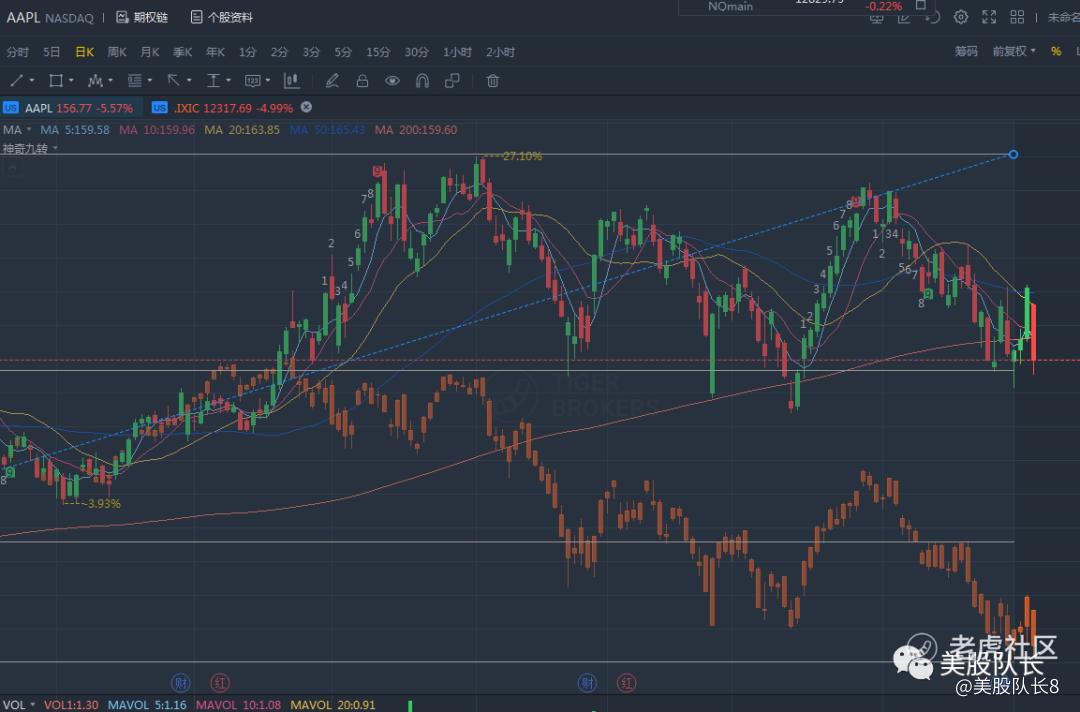Select the arrow marker drawing tool

tap(174, 81)
